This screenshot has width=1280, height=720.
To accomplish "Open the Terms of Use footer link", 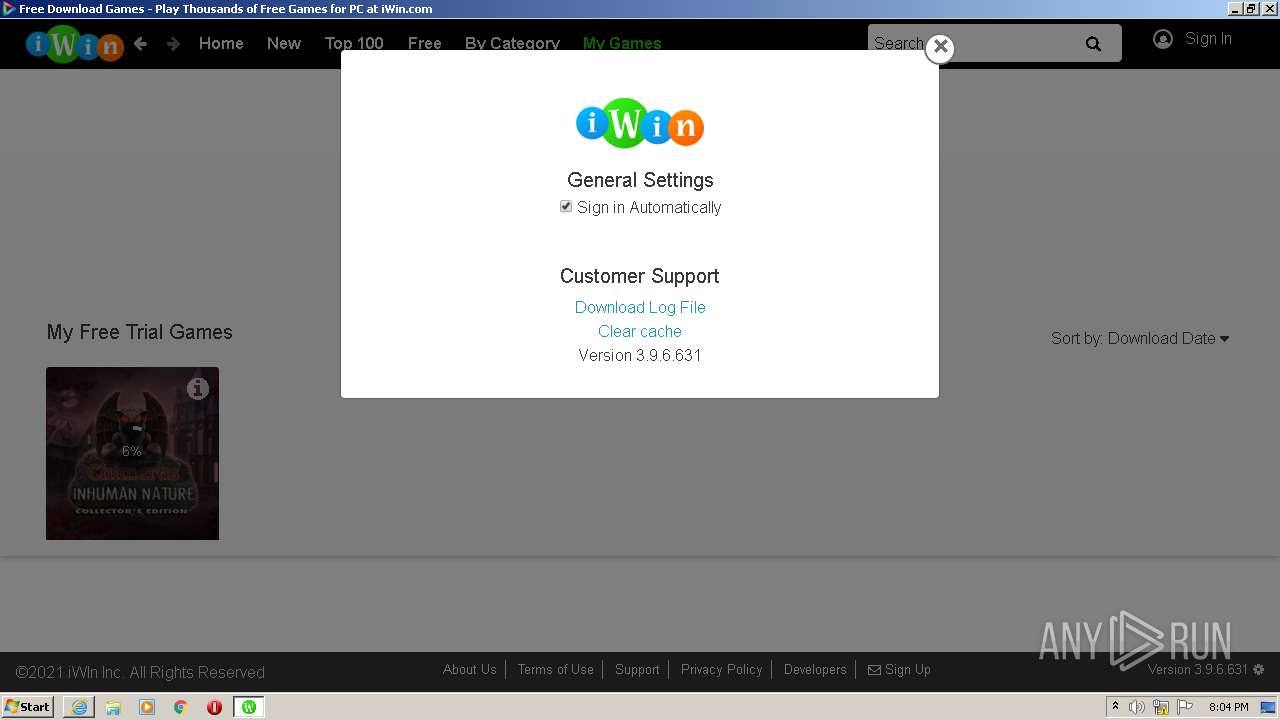I will point(556,669).
